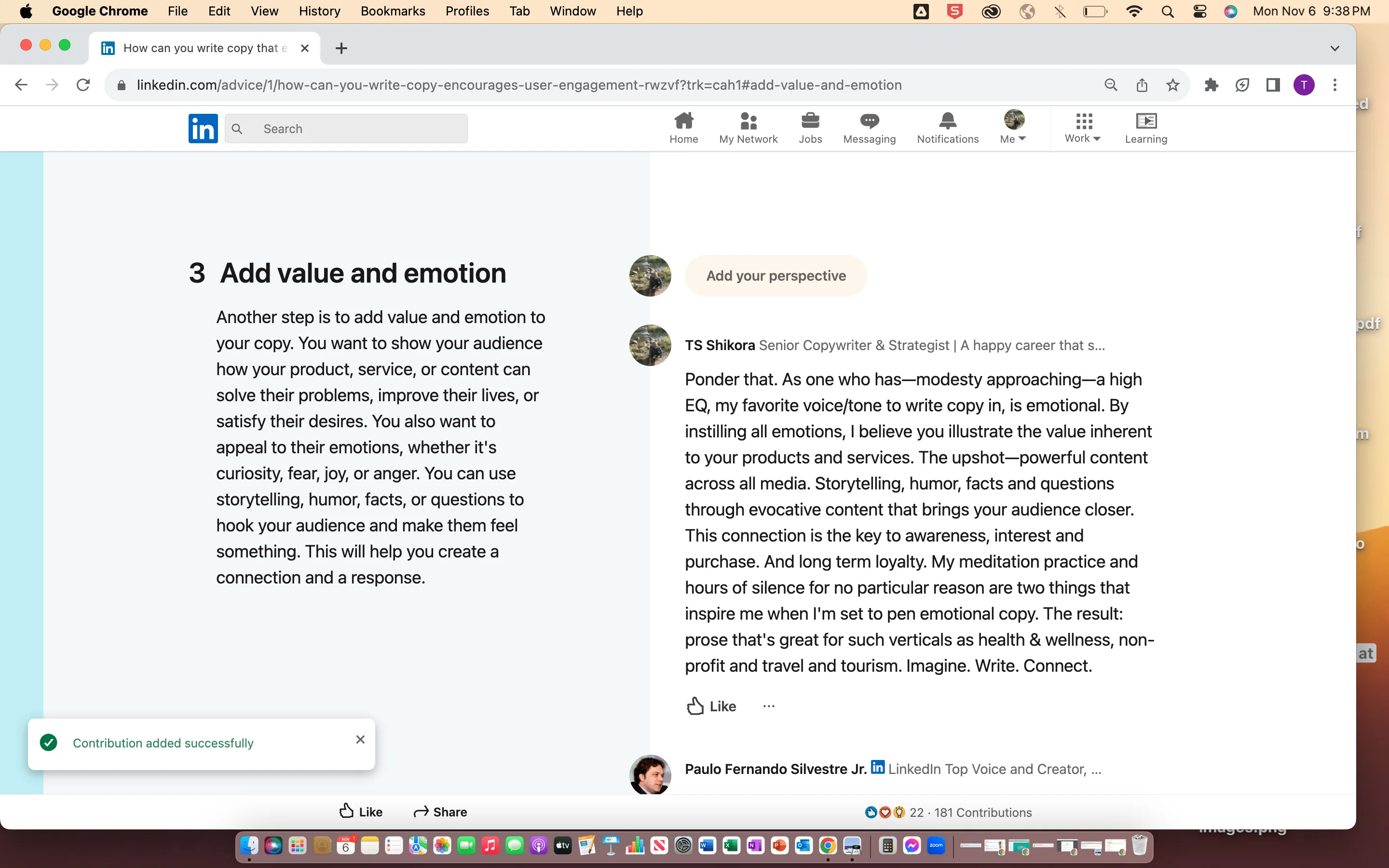Image resolution: width=1389 pixels, height=868 pixels.
Task: Open Chrome Extensions puzzle icon
Action: 1211,85
